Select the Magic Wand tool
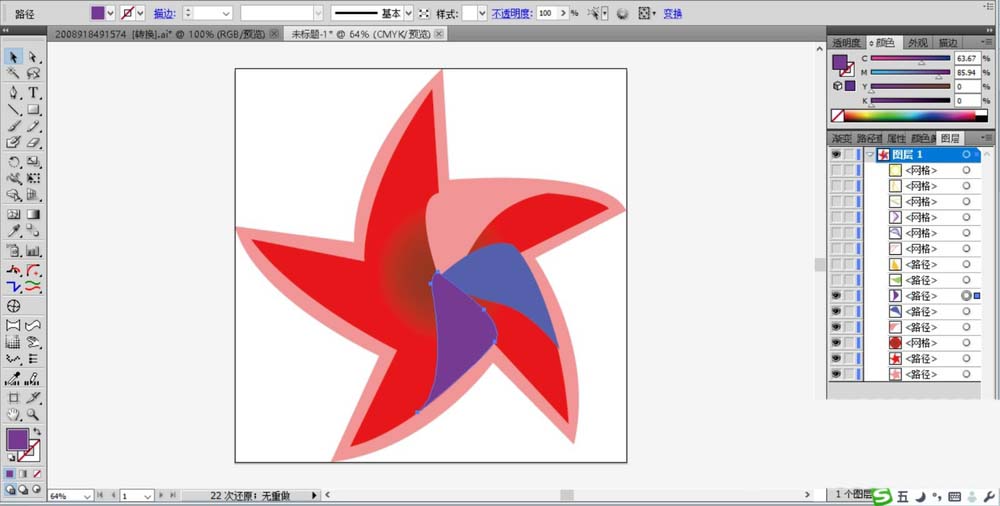Image resolution: width=1000 pixels, height=506 pixels. point(13,74)
